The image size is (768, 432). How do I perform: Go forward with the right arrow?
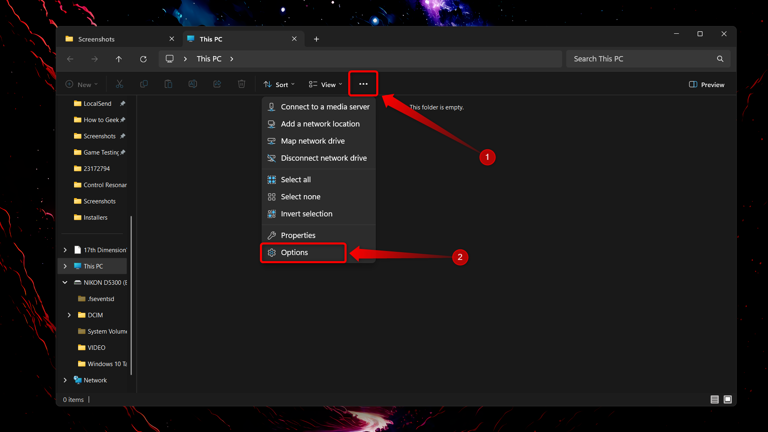tap(95, 59)
